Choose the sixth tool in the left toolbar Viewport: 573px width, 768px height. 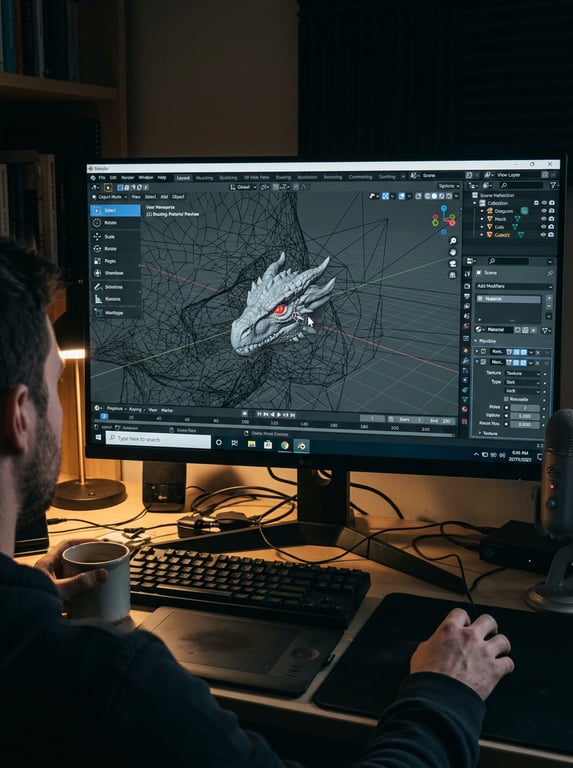pyautogui.click(x=116, y=273)
